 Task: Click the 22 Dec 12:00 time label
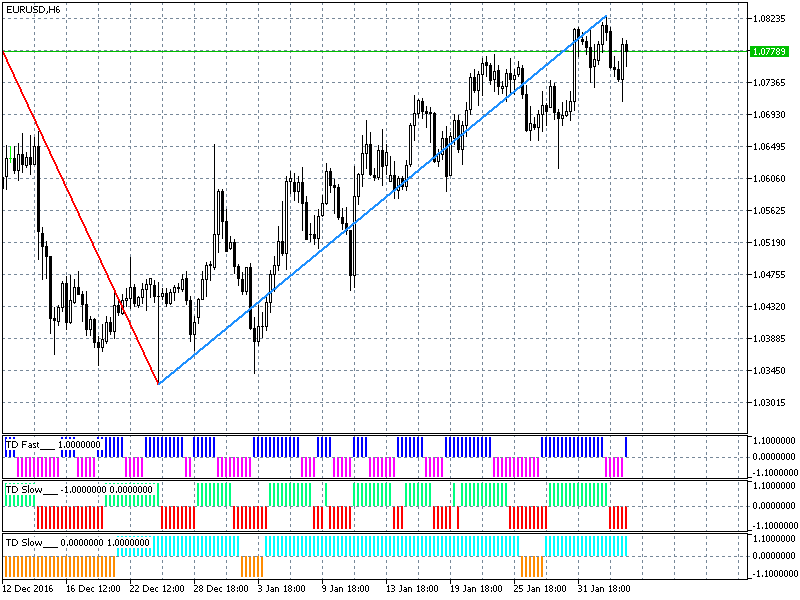click(157, 589)
